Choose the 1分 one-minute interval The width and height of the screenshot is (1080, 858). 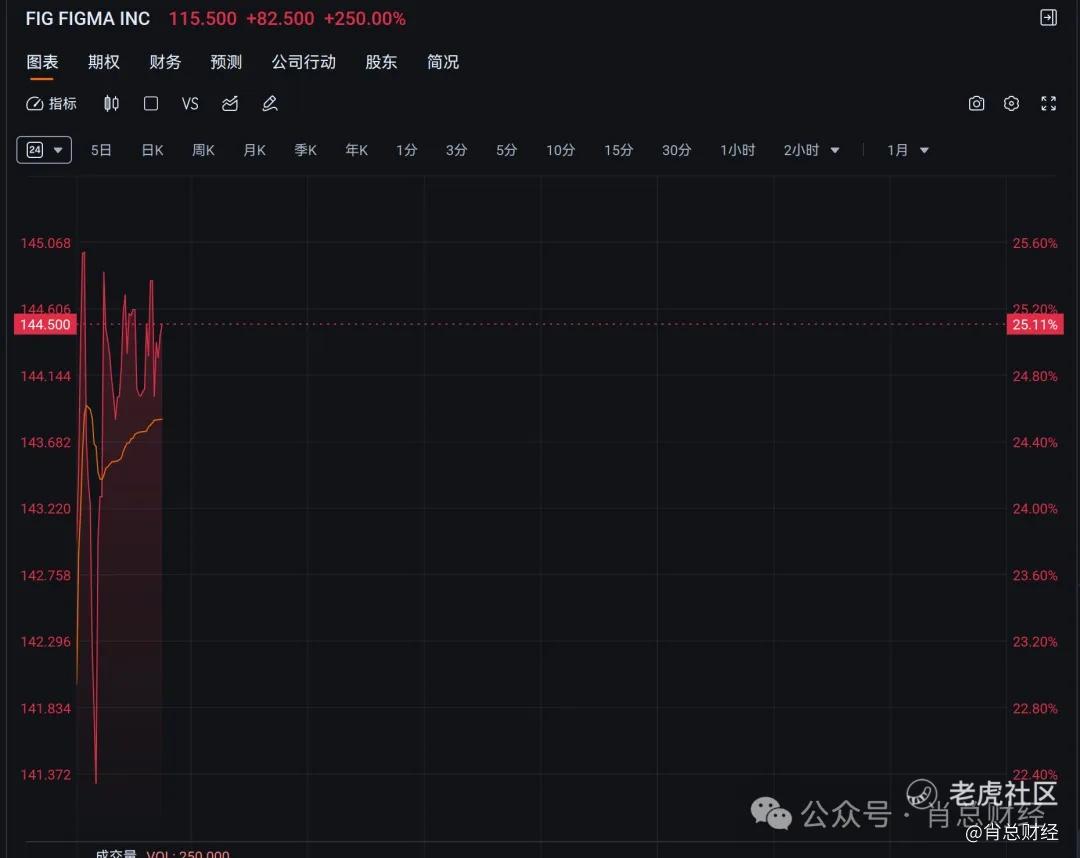pos(406,150)
